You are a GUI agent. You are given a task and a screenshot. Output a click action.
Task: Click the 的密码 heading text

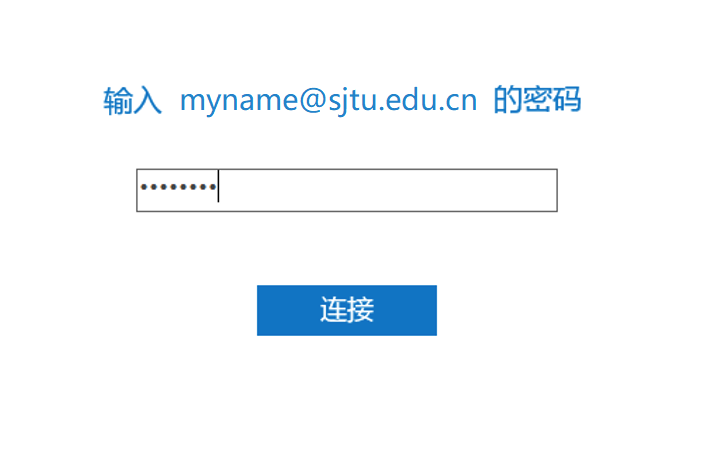point(537,100)
